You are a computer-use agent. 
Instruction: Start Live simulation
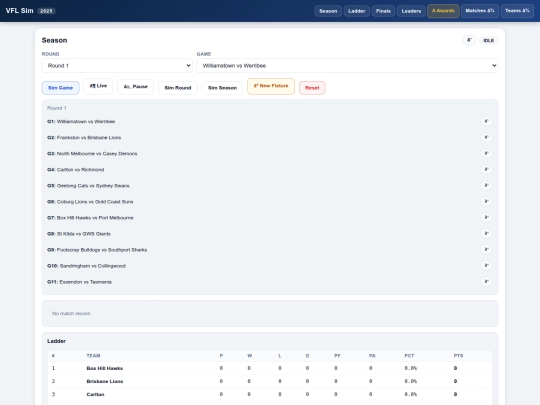[x=98, y=86]
